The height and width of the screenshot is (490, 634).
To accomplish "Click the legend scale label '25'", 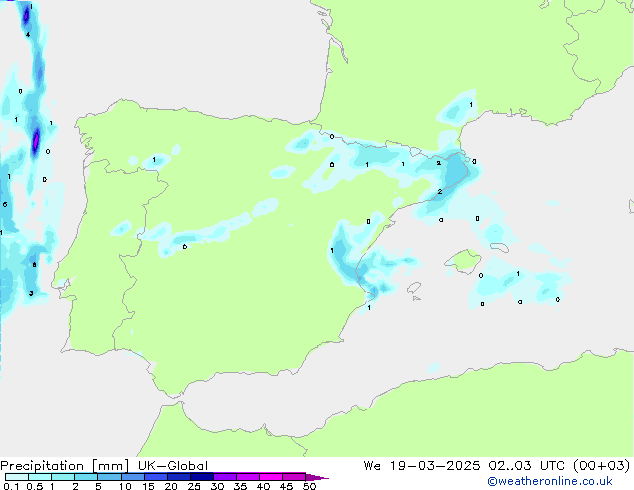I will (194, 486).
